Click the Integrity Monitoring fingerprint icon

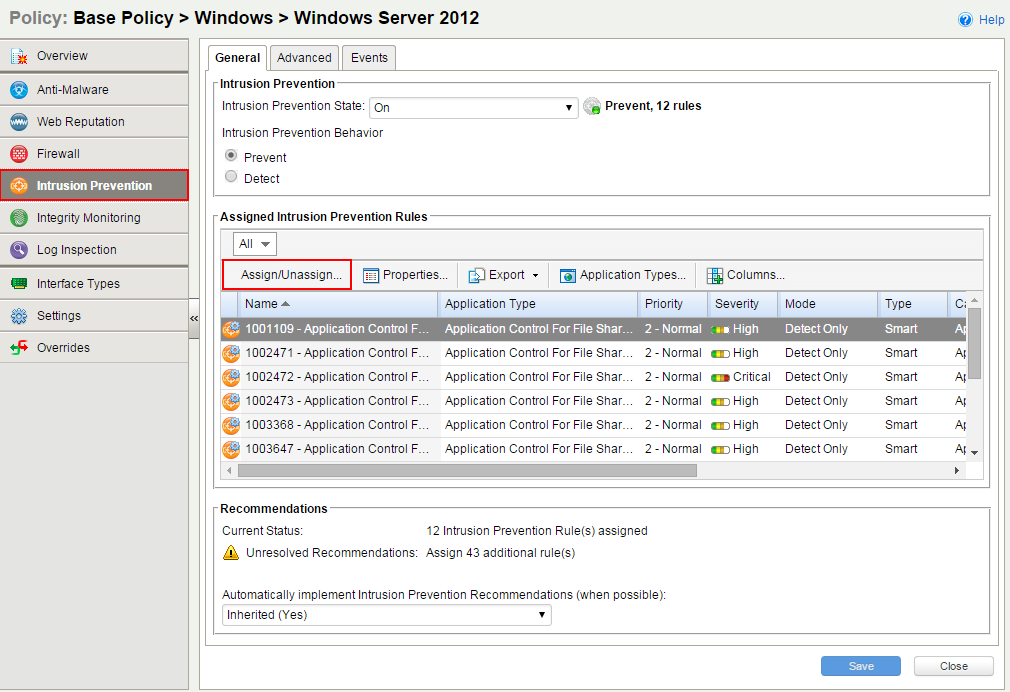[19, 218]
